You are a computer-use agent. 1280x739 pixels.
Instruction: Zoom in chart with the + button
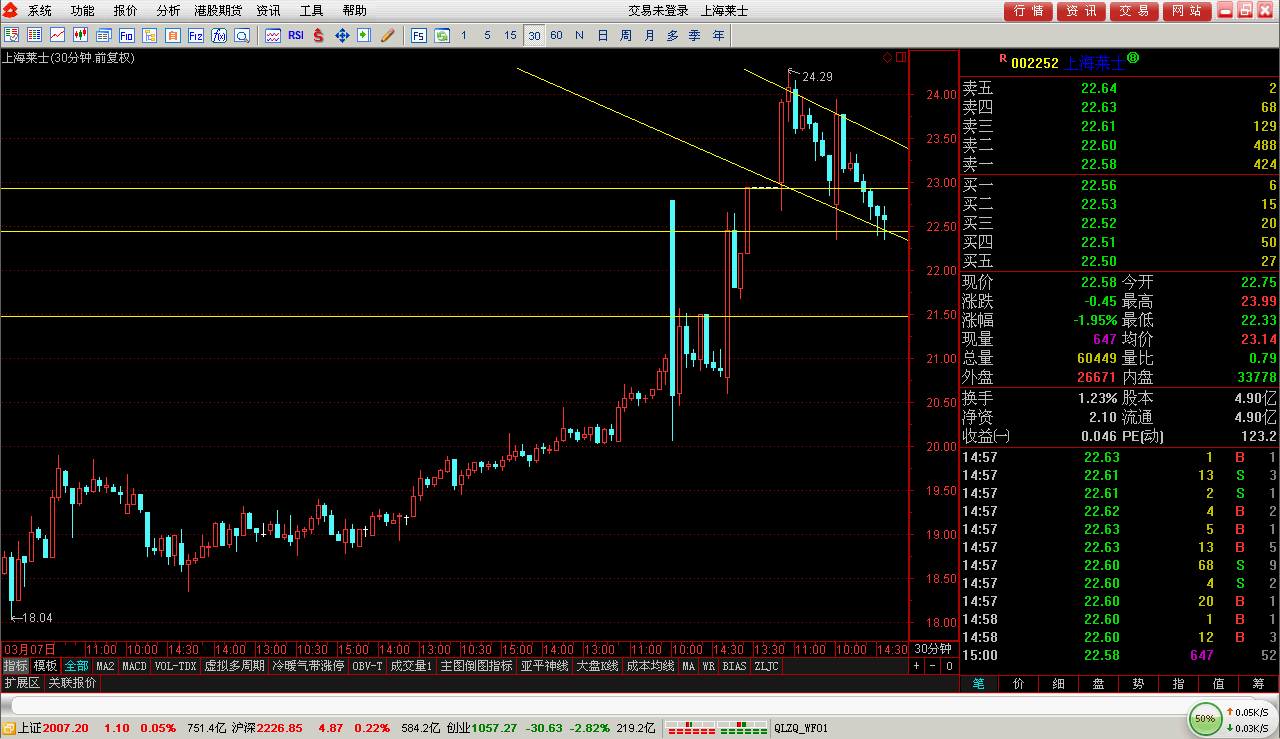[x=916, y=666]
